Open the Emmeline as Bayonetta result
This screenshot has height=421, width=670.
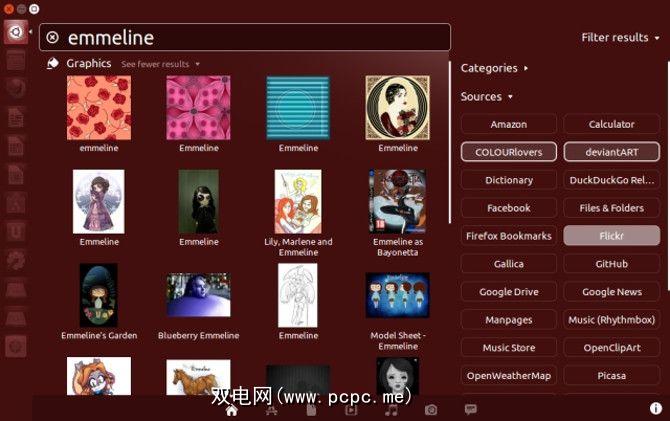point(397,201)
